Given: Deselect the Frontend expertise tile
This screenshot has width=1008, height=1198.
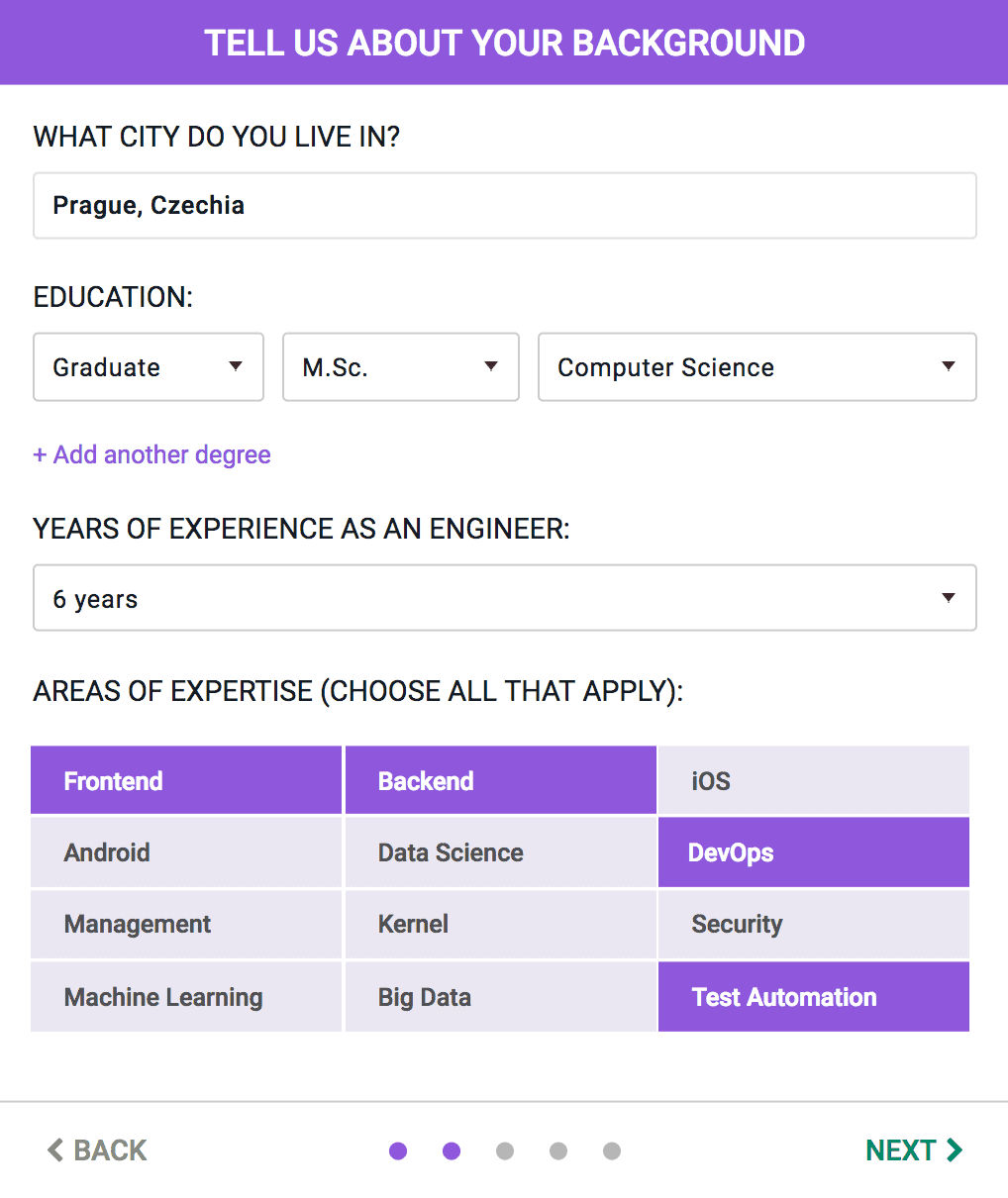Looking at the screenshot, I should 186,781.
